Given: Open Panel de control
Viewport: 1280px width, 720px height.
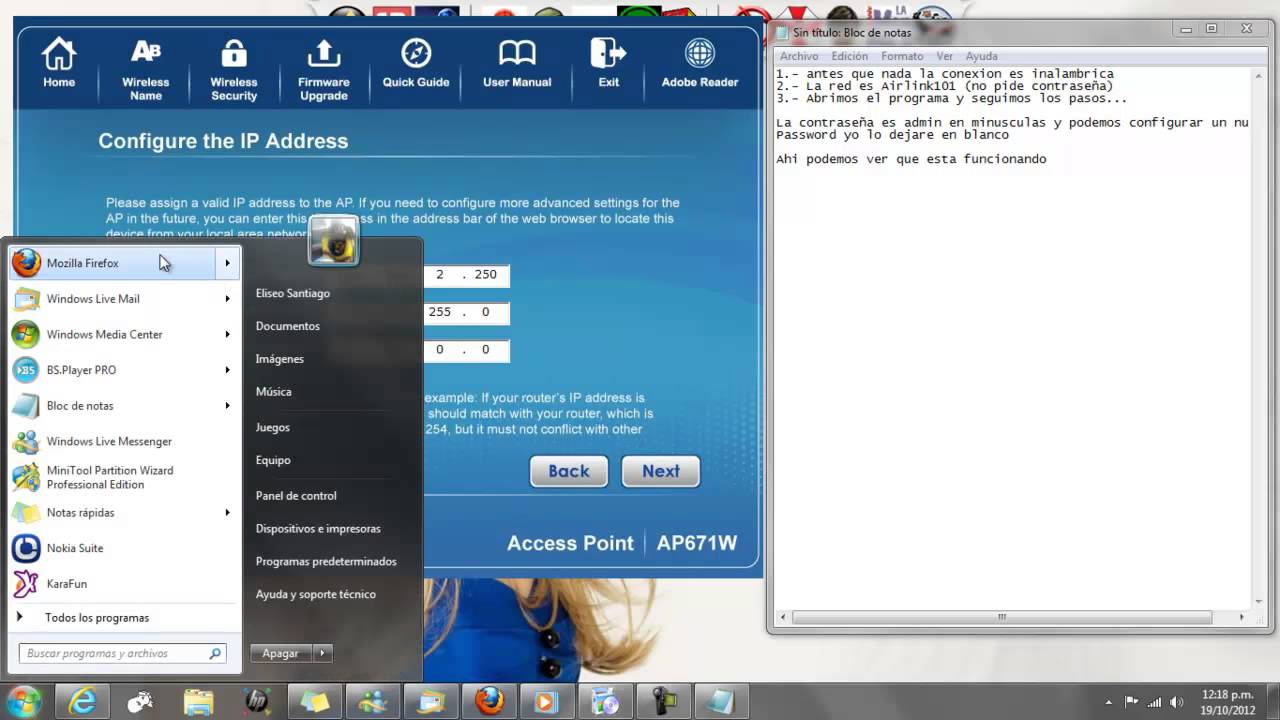Looking at the screenshot, I should (296, 495).
